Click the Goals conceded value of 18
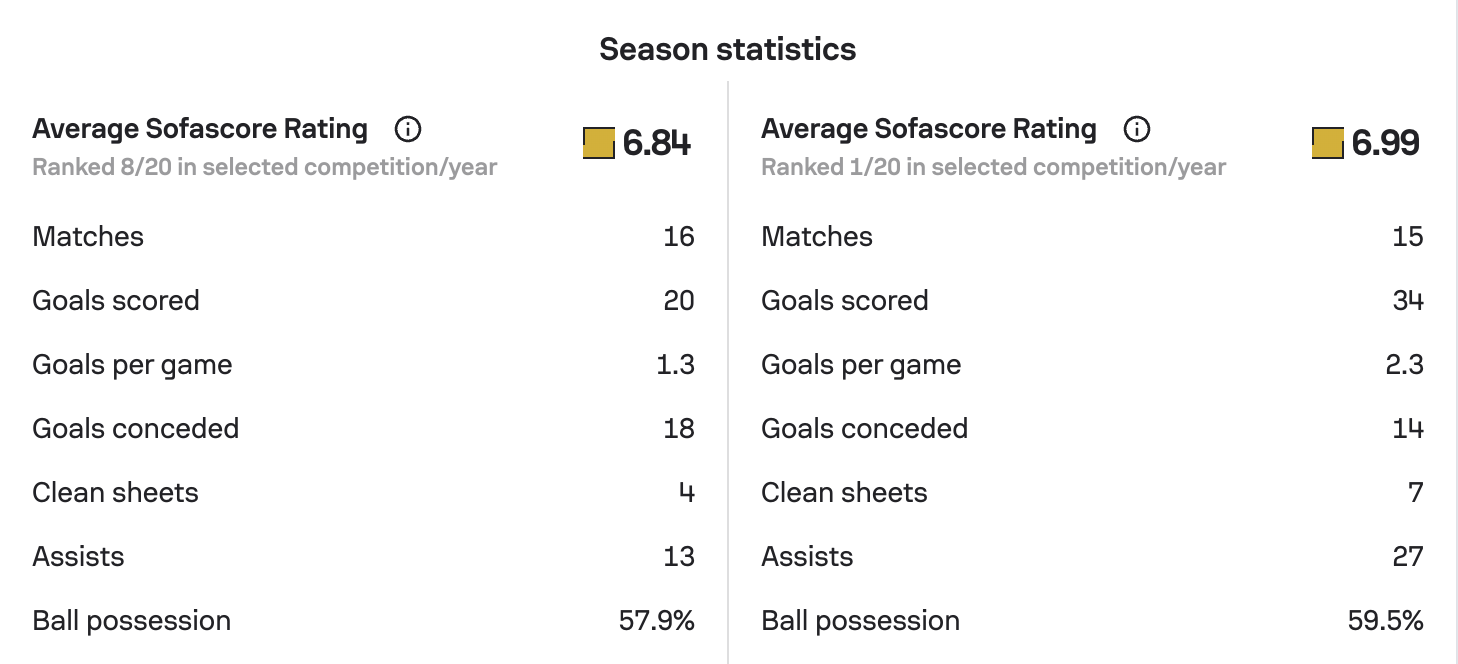Screen dimensions: 1458x664 [679, 429]
